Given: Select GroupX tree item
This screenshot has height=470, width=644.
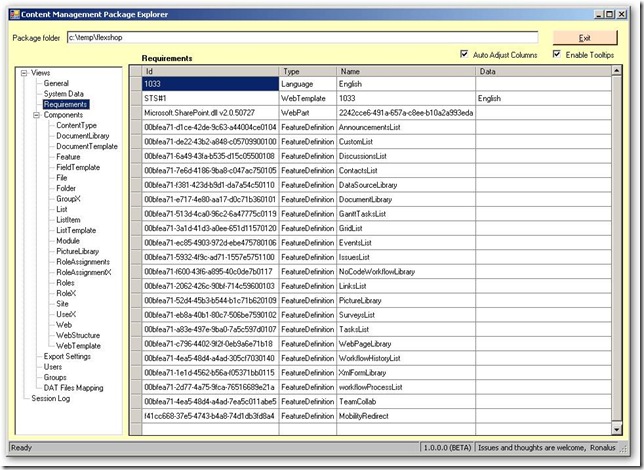Looking at the screenshot, I should pyautogui.click(x=68, y=199).
